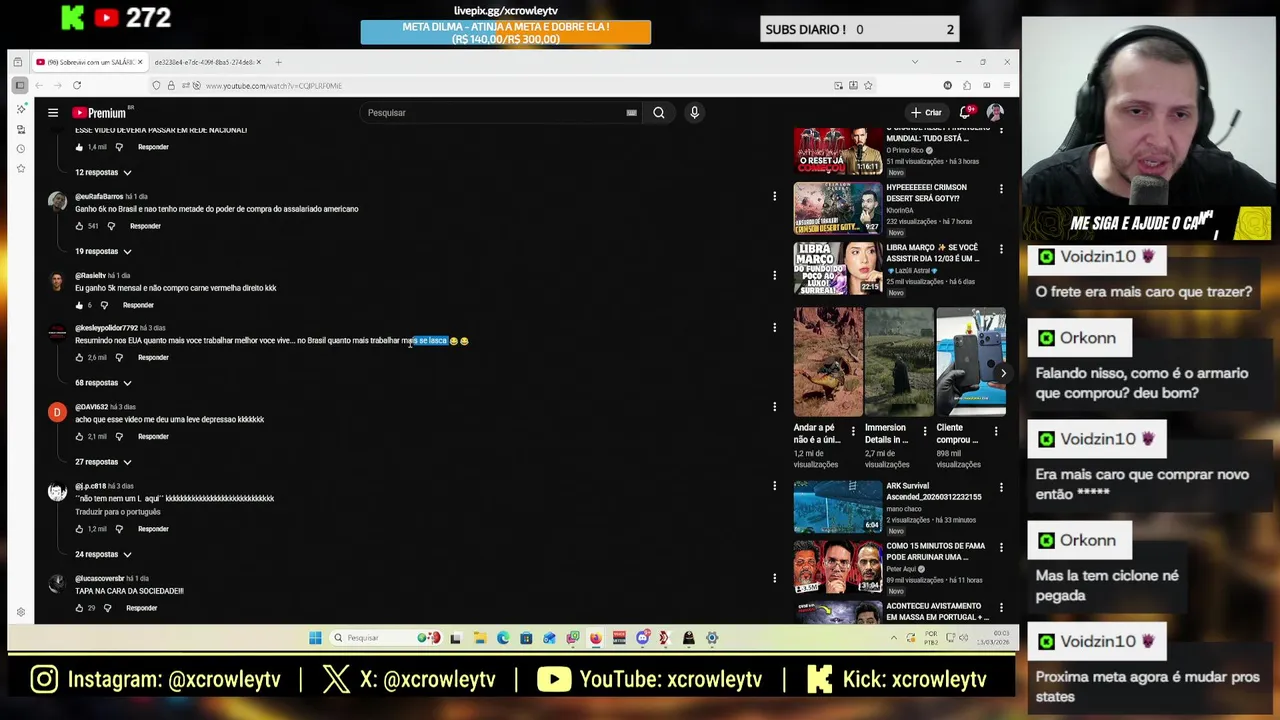The width and height of the screenshot is (1280, 720).
Task: Click the Windows Start button
Action: (x=315, y=638)
